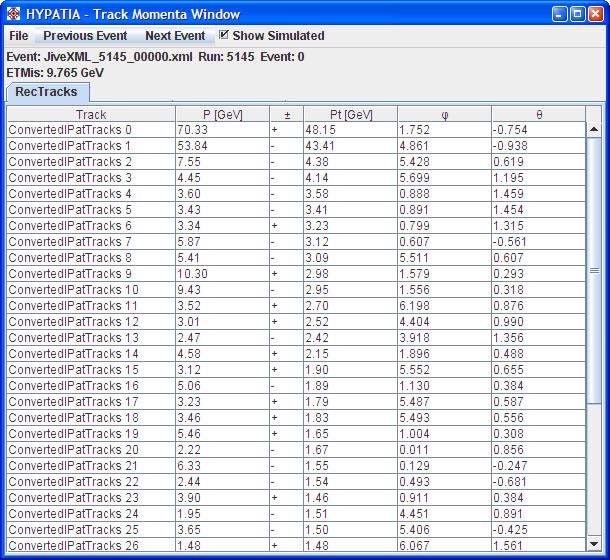Go to Next Event
This screenshot has width=610, height=560.
tap(175, 36)
